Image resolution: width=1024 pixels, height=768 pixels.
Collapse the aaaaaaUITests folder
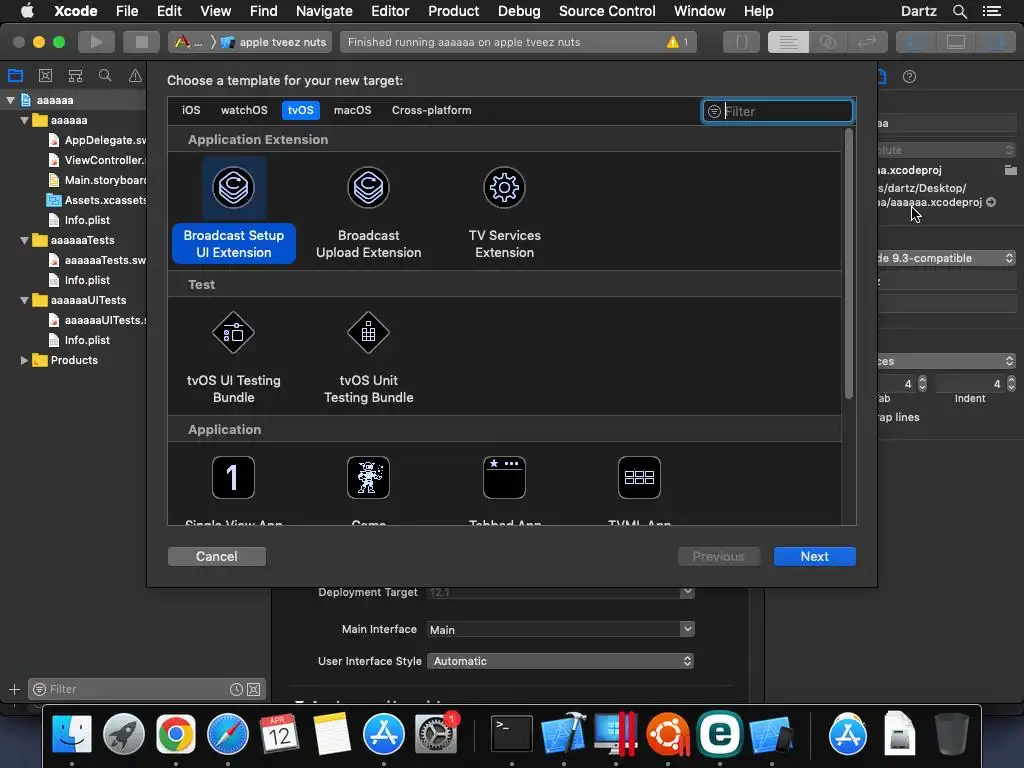[x=24, y=300]
